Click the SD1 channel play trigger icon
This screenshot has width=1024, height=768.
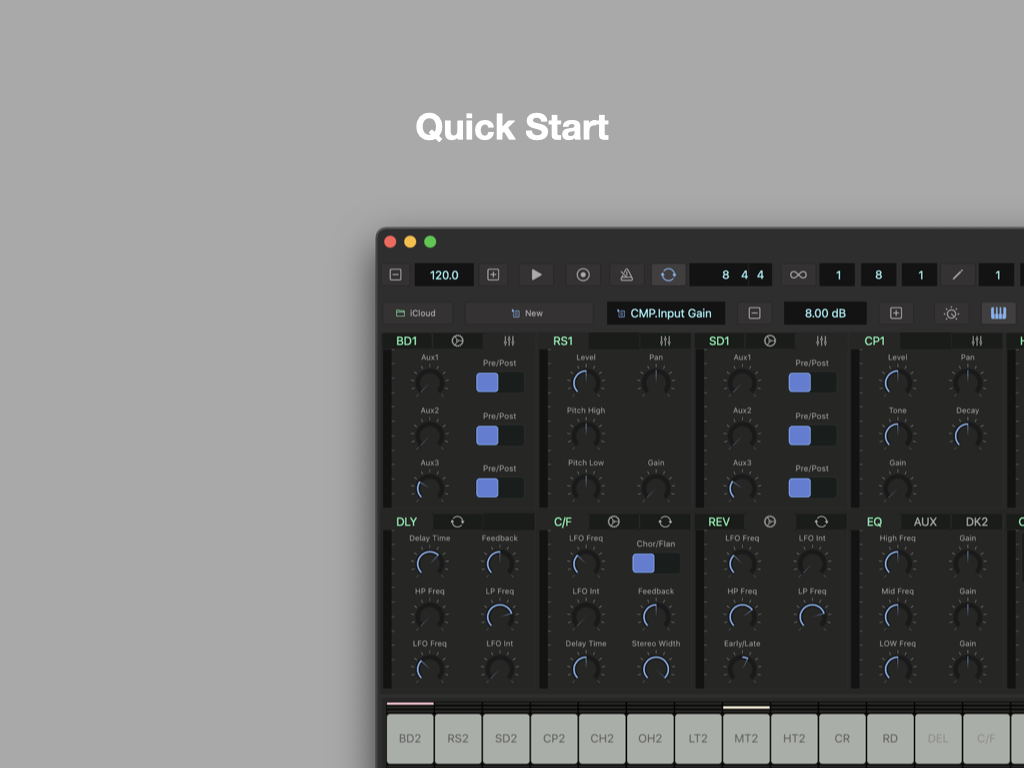[x=770, y=341]
